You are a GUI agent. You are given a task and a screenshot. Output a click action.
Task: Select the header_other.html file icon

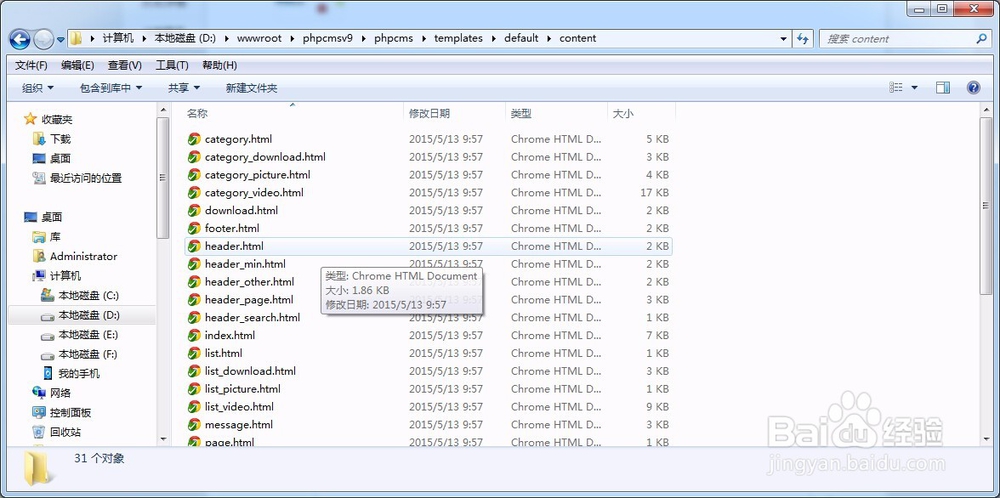coord(194,282)
